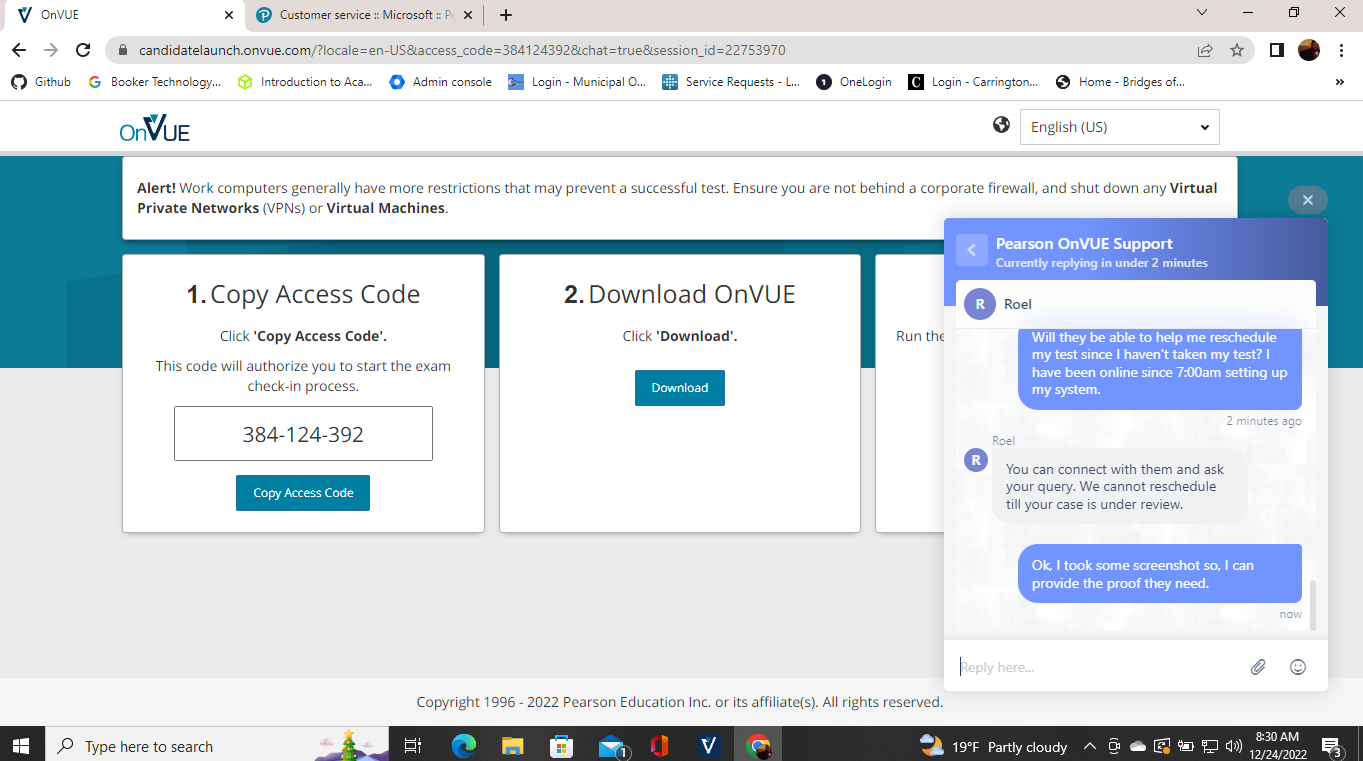Switch to the Customer service browser tab

tap(360, 15)
